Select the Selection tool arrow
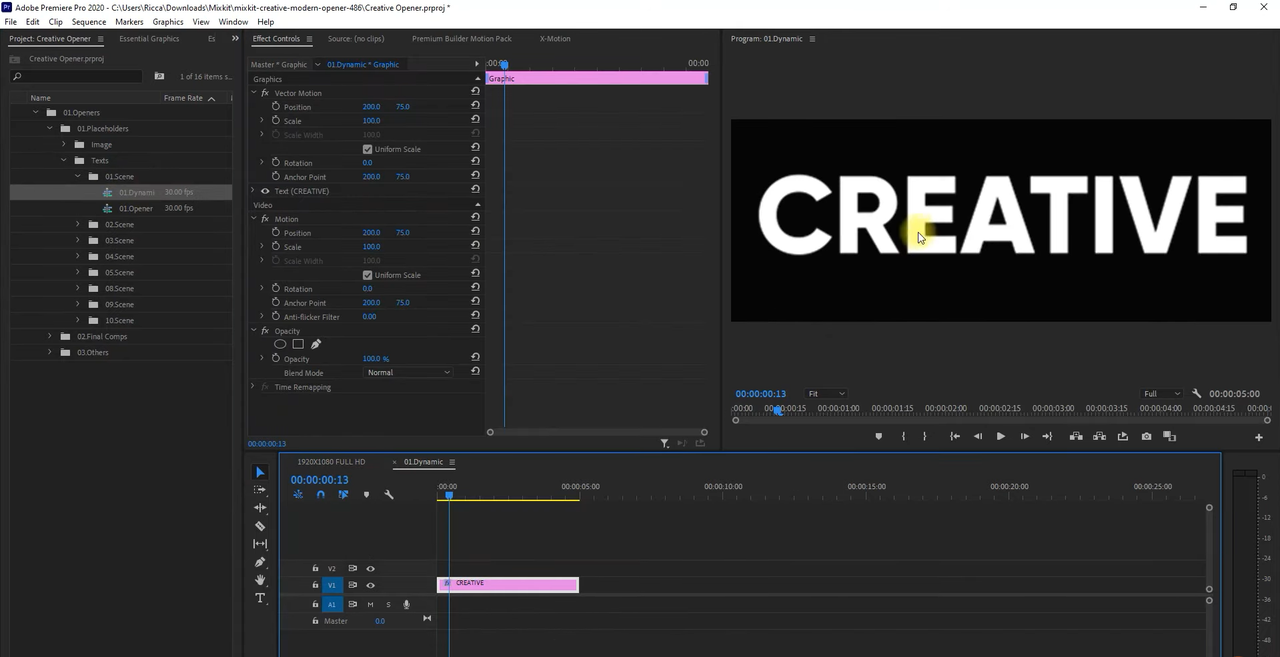 click(x=260, y=472)
